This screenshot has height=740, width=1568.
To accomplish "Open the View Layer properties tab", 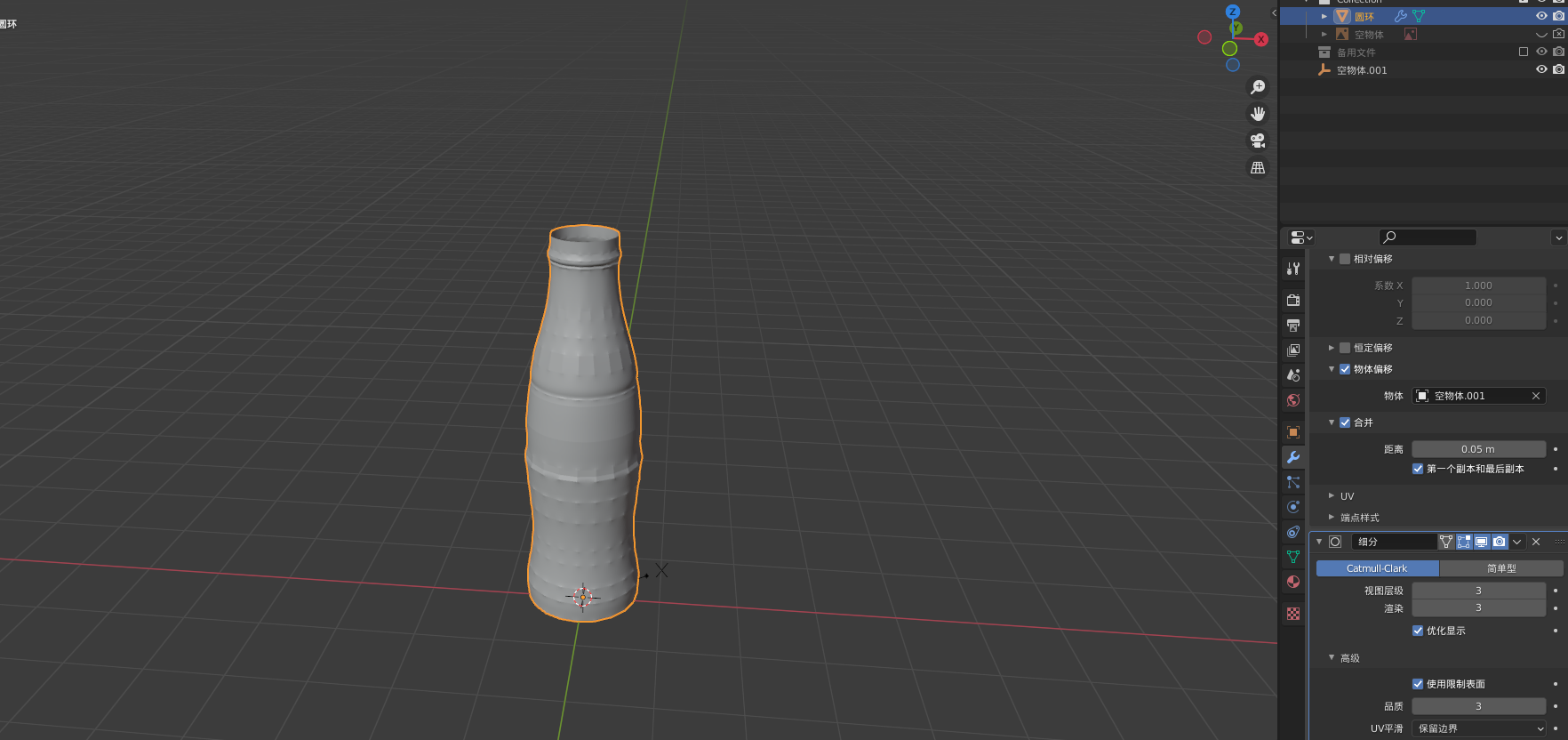I will tap(1293, 350).
